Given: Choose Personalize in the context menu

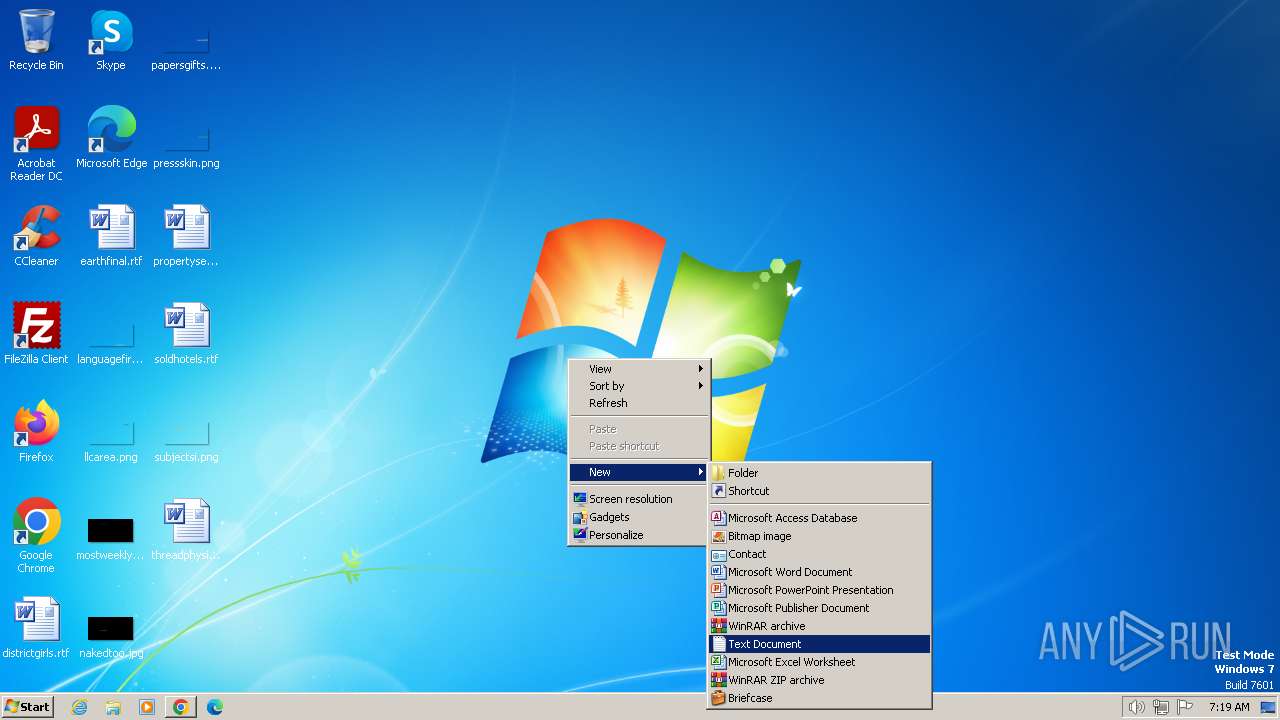Looking at the screenshot, I should click(x=639, y=535).
